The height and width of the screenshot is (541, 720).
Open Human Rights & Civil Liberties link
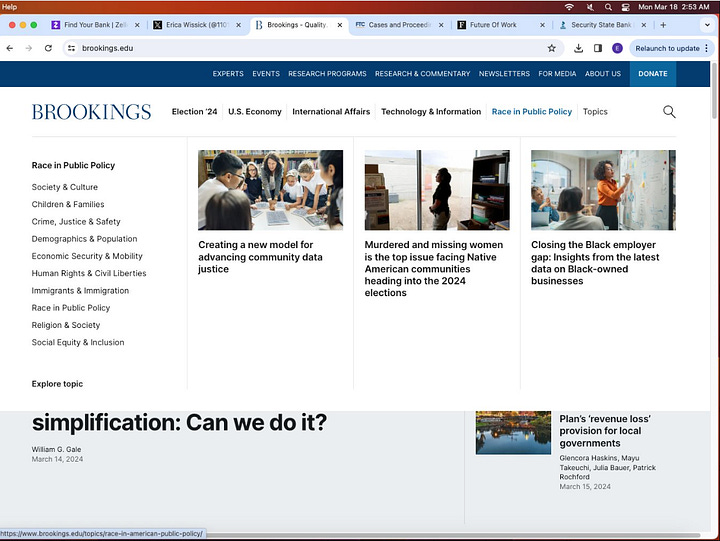(89, 273)
